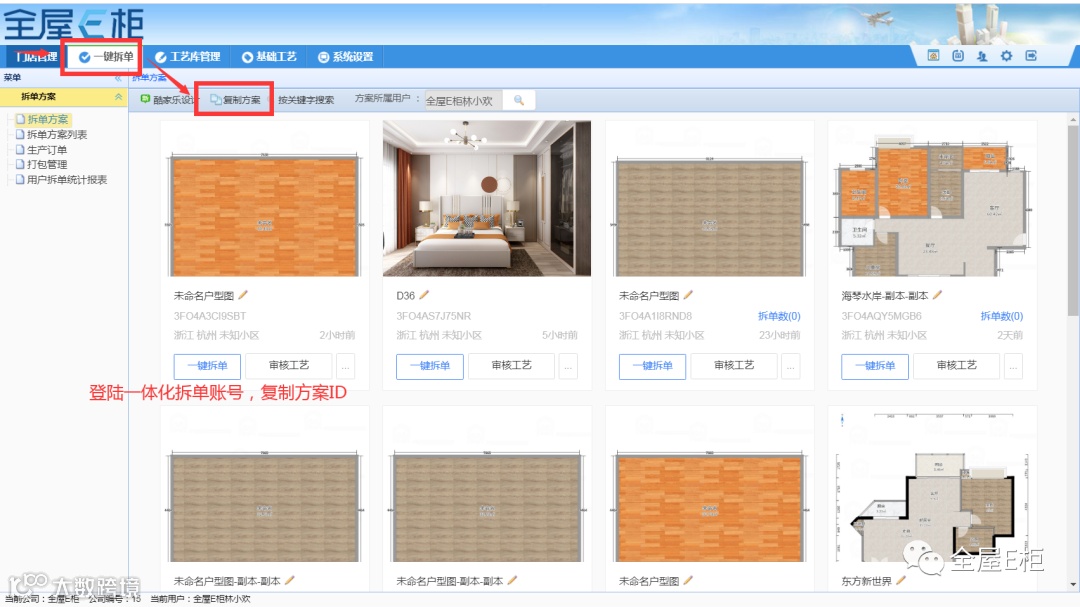Open the home page icon in header
Viewport: 1080px width, 607px height.
pos(933,56)
